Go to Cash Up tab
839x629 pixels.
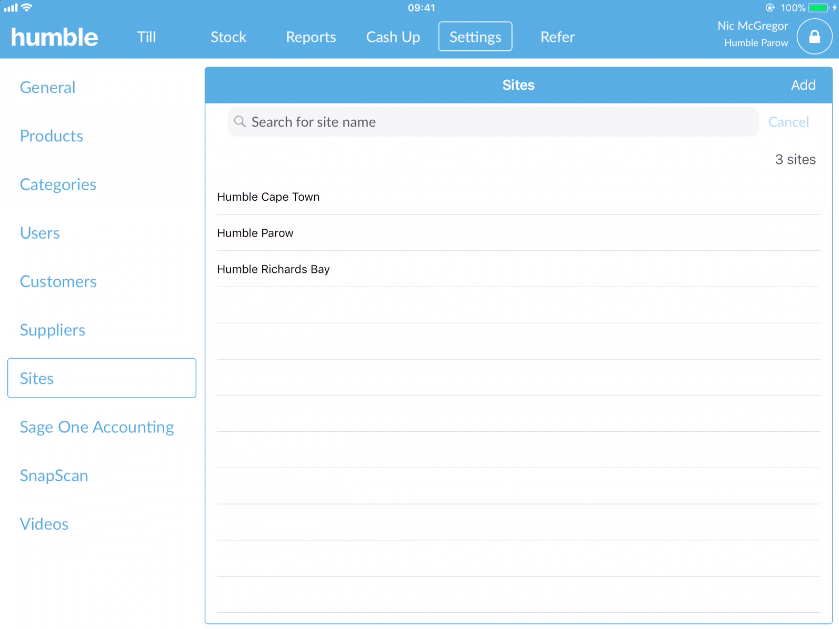tap(393, 37)
